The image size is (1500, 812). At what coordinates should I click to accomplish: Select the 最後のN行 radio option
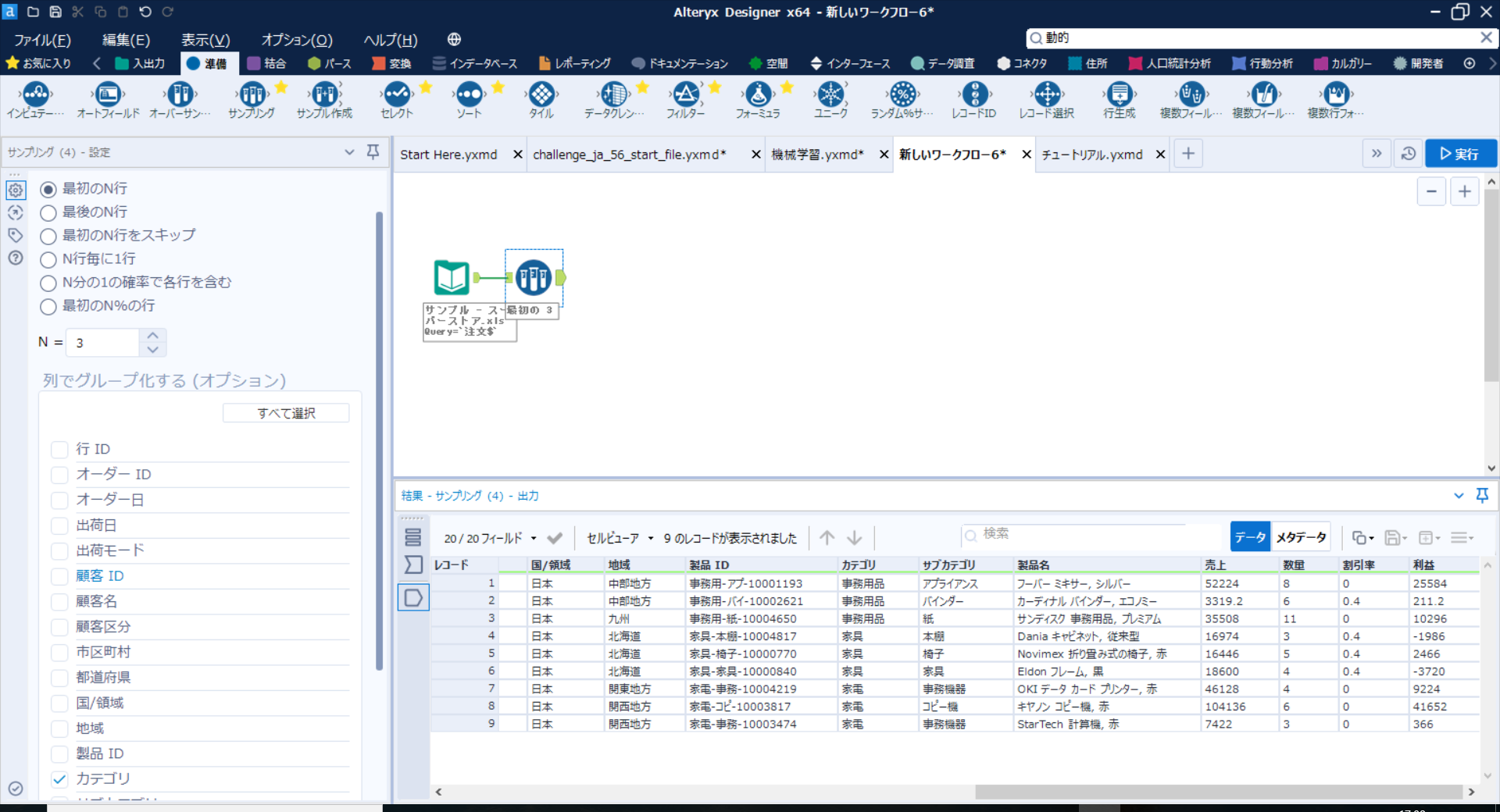(48, 212)
